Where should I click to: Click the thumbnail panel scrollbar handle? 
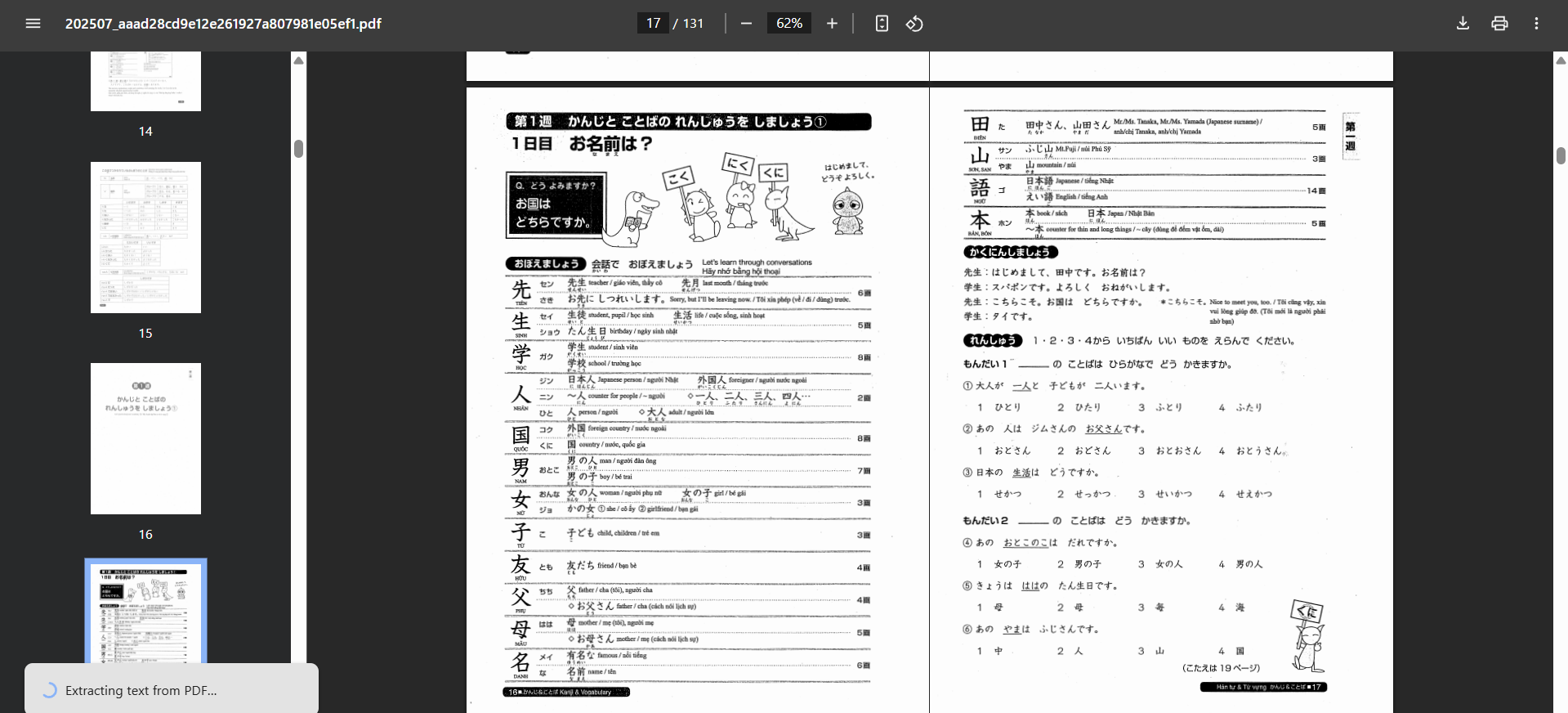[x=299, y=149]
